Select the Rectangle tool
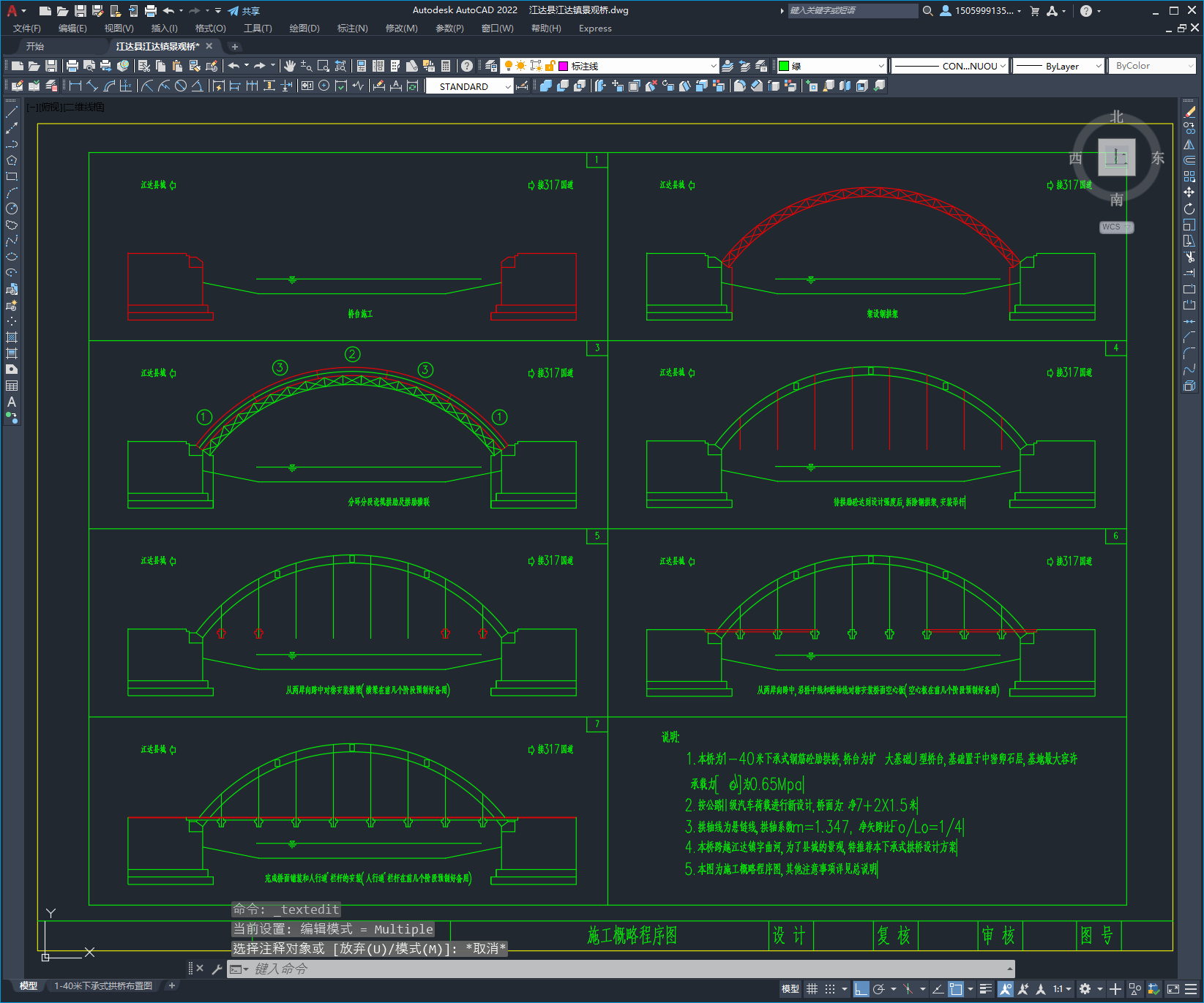Viewport: 1204px width, 1003px height. coord(12,176)
